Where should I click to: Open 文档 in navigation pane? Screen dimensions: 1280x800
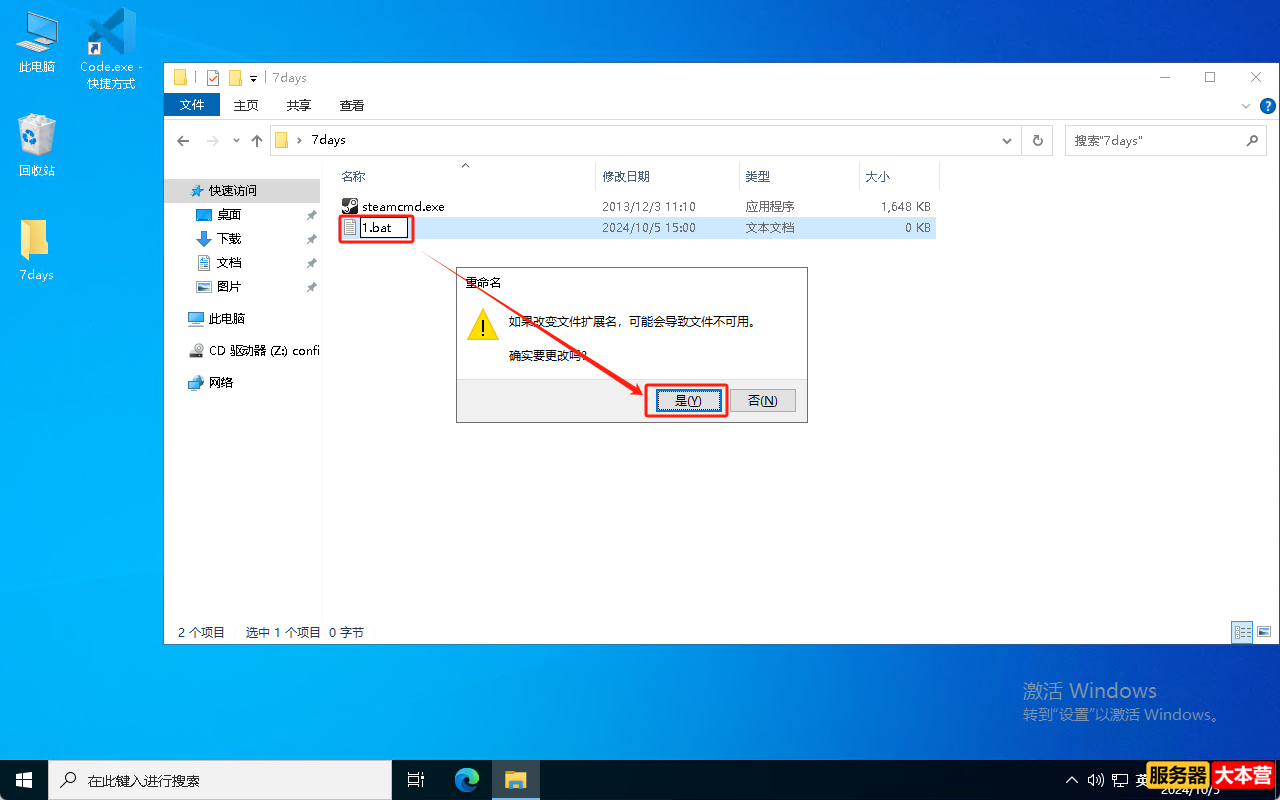coord(229,262)
